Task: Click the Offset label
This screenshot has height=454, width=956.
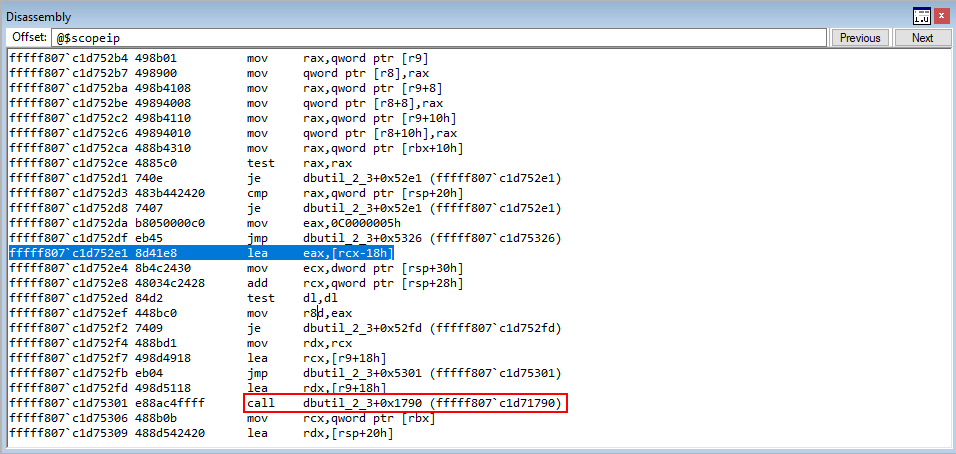Action: click(x=29, y=37)
